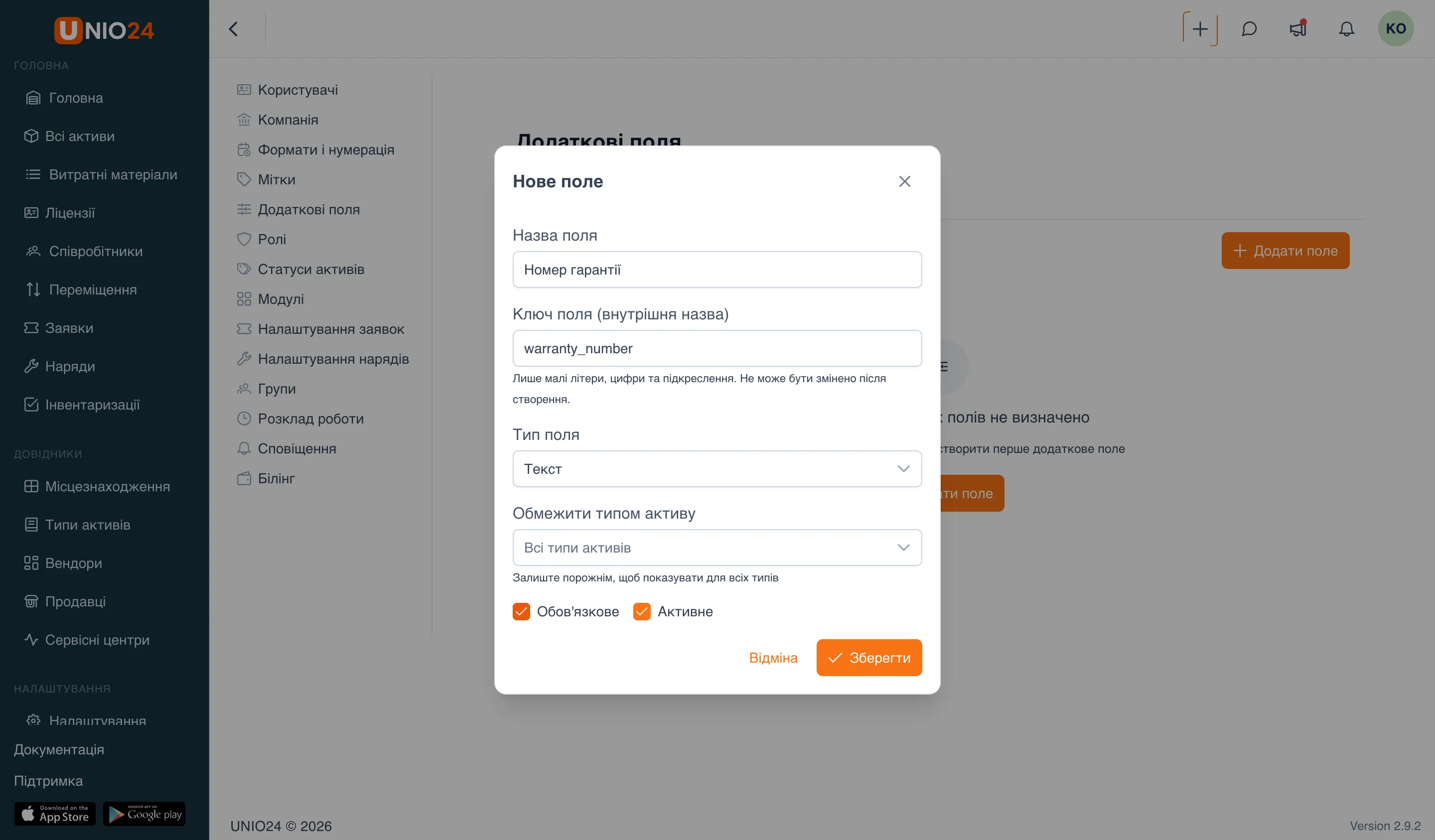Cancel with the Відміна link
Image resolution: width=1435 pixels, height=840 pixels.
click(773, 658)
